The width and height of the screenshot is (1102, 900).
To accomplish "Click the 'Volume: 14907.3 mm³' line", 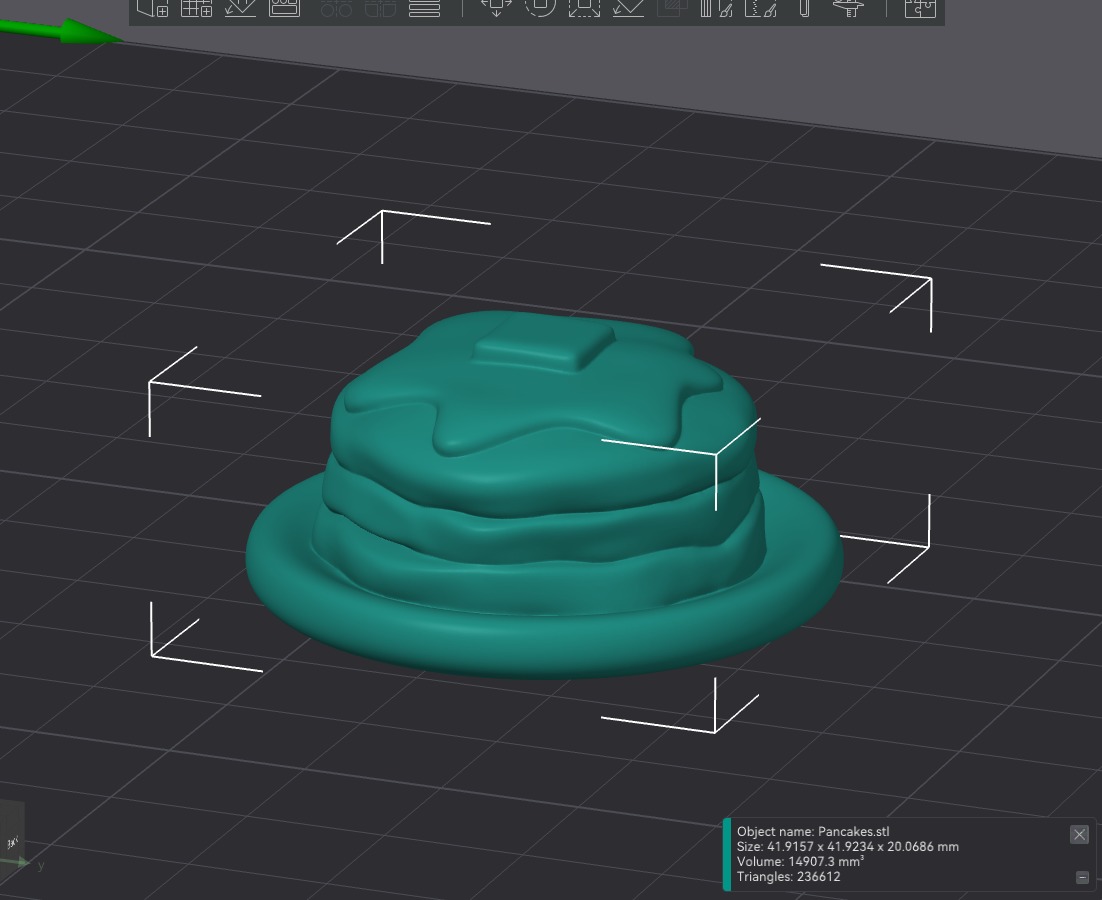I will pyautogui.click(x=800, y=861).
